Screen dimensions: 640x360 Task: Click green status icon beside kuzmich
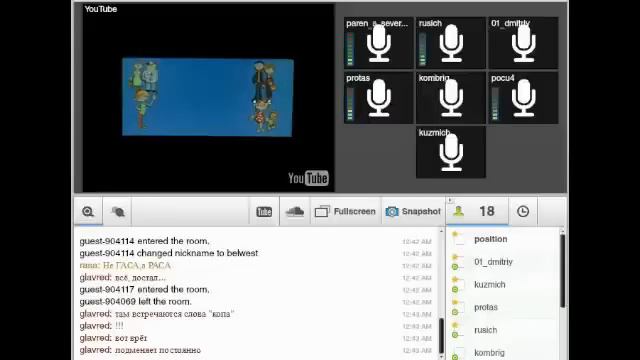tap(455, 290)
